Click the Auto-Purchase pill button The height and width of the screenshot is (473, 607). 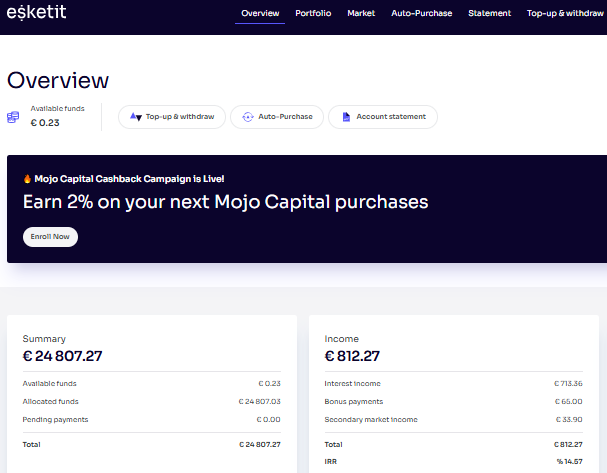point(277,117)
